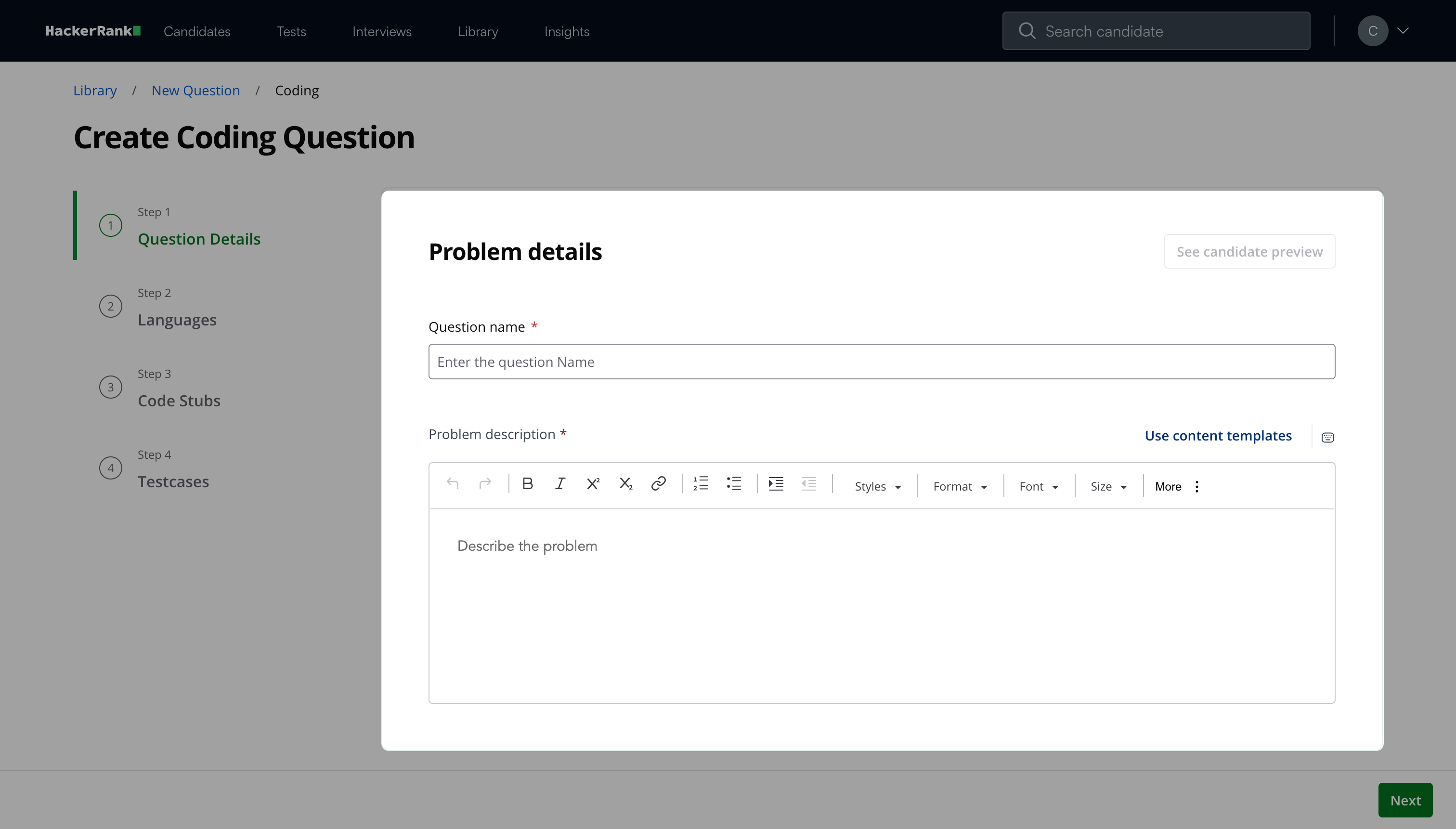Insert a link using the link icon
The width and height of the screenshot is (1456, 829).
click(x=658, y=484)
